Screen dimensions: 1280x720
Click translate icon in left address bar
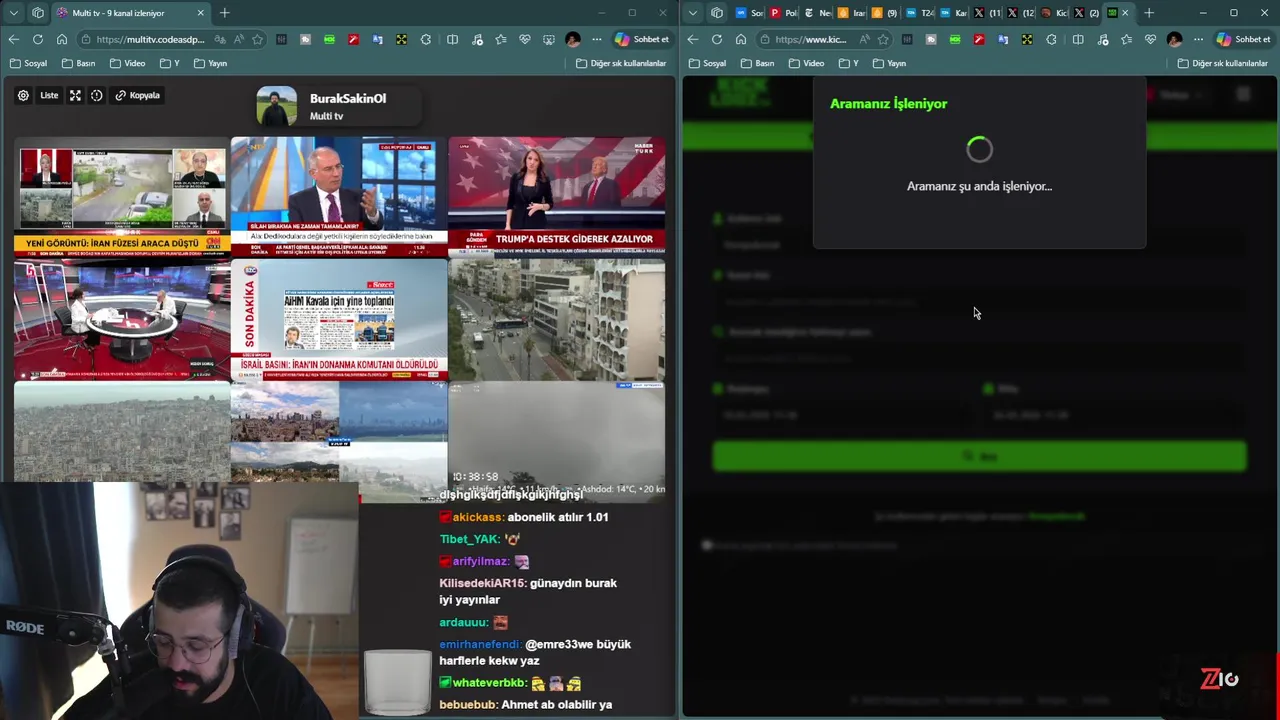click(218, 39)
